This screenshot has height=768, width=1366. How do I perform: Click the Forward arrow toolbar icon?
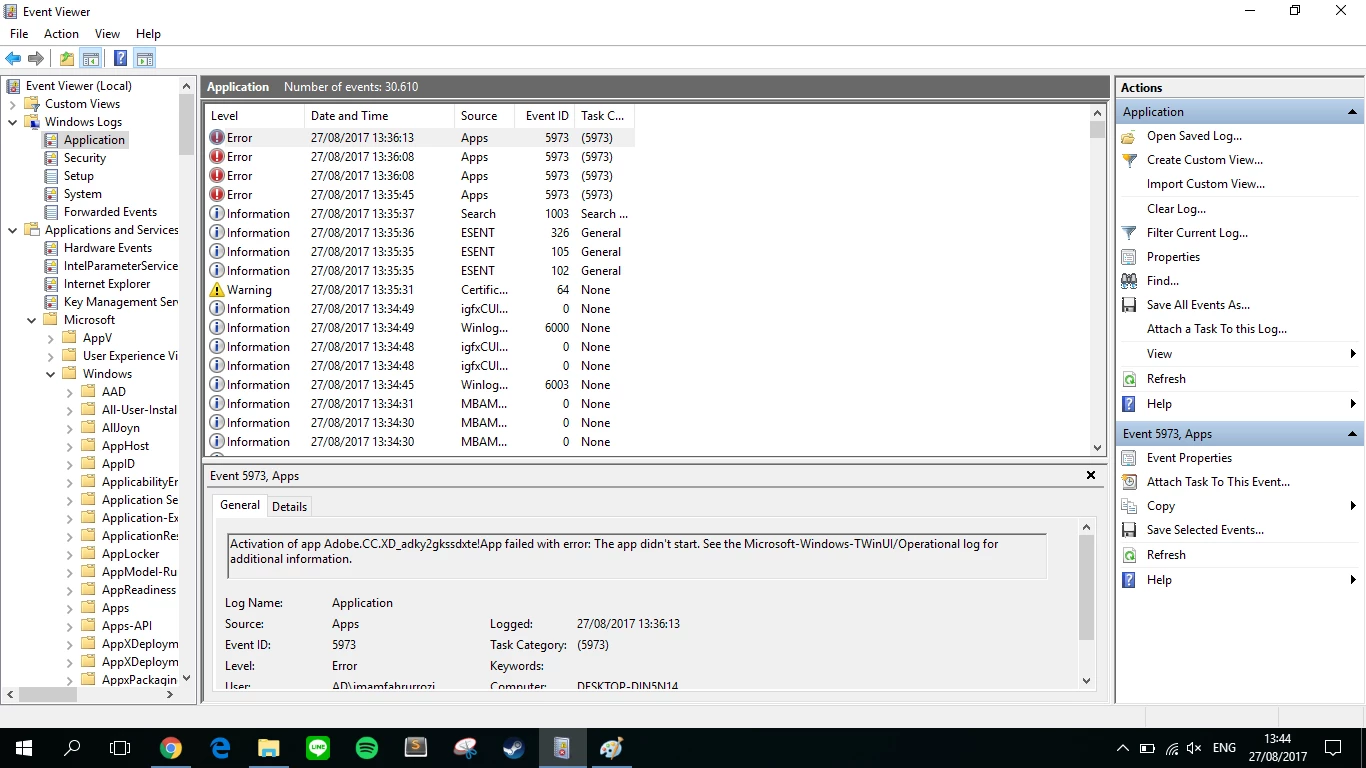pyautogui.click(x=36, y=58)
